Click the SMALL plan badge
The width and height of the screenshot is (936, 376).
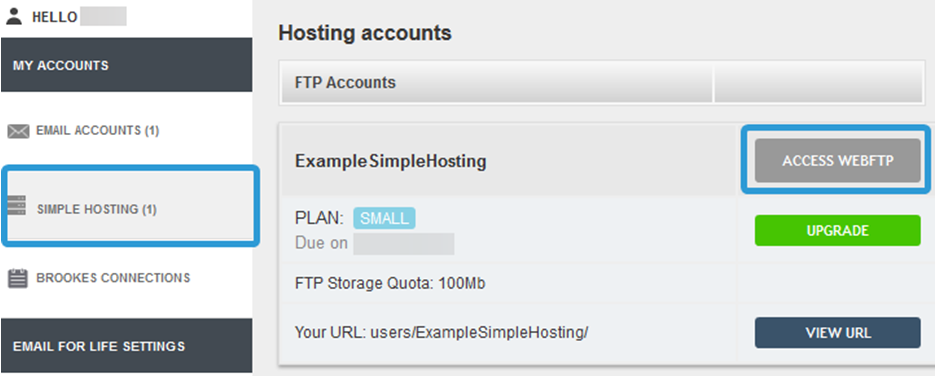[x=384, y=218]
